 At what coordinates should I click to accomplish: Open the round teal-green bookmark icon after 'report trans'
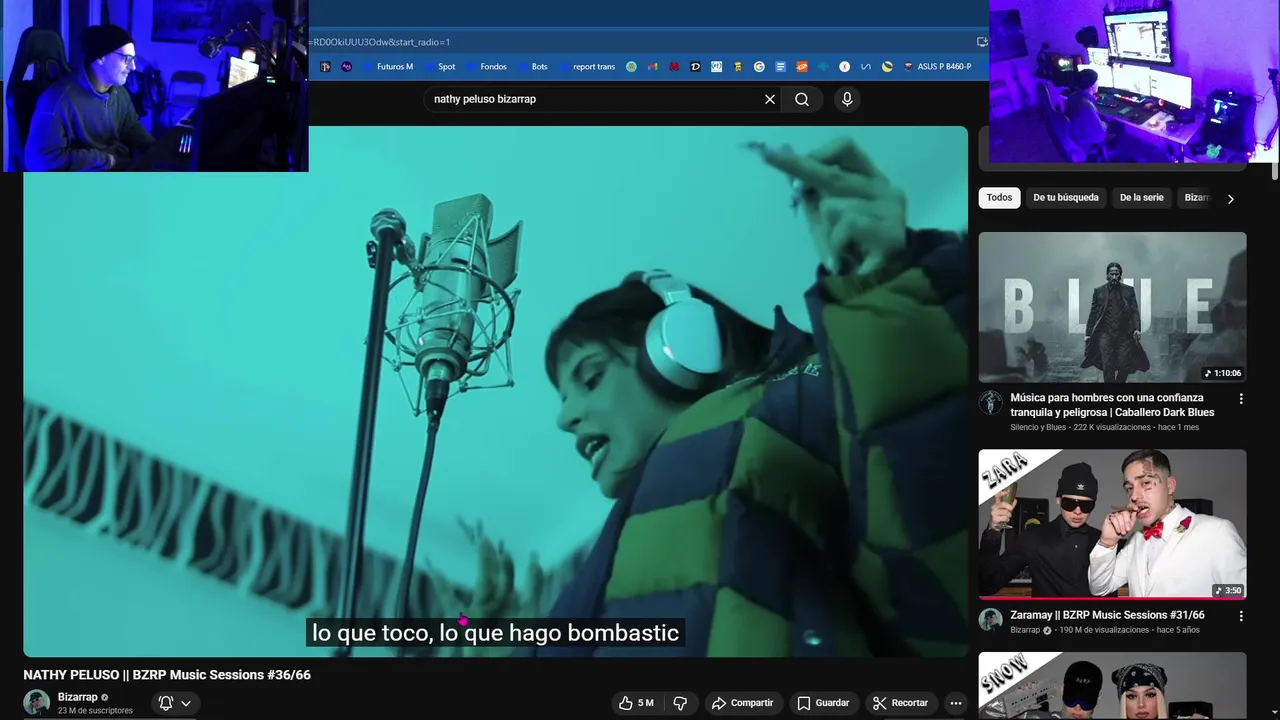(631, 67)
